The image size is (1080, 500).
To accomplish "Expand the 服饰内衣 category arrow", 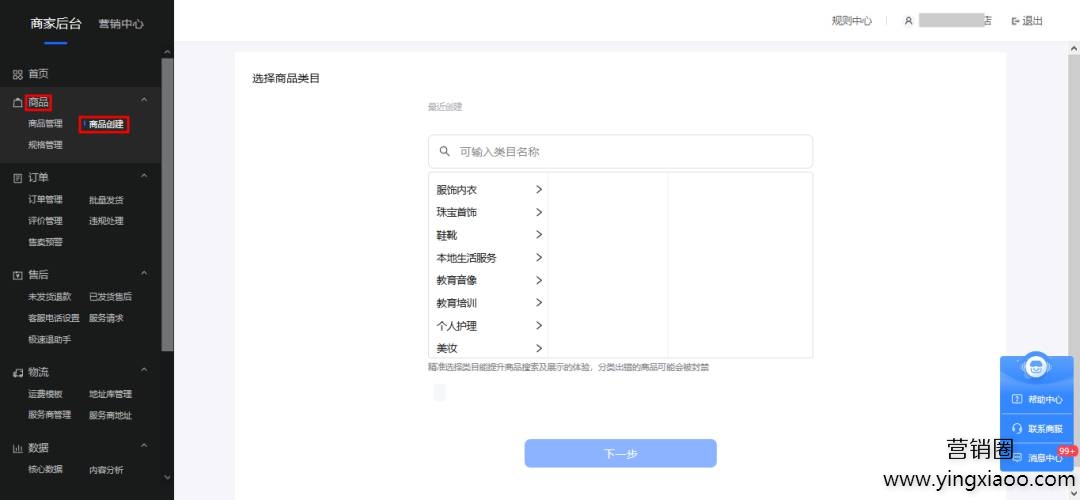I will 539,189.
